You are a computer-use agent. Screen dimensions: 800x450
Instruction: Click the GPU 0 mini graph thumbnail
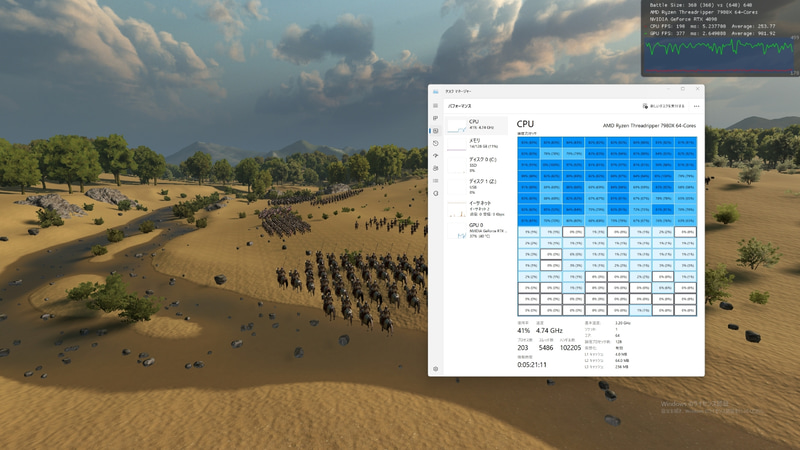(x=457, y=231)
